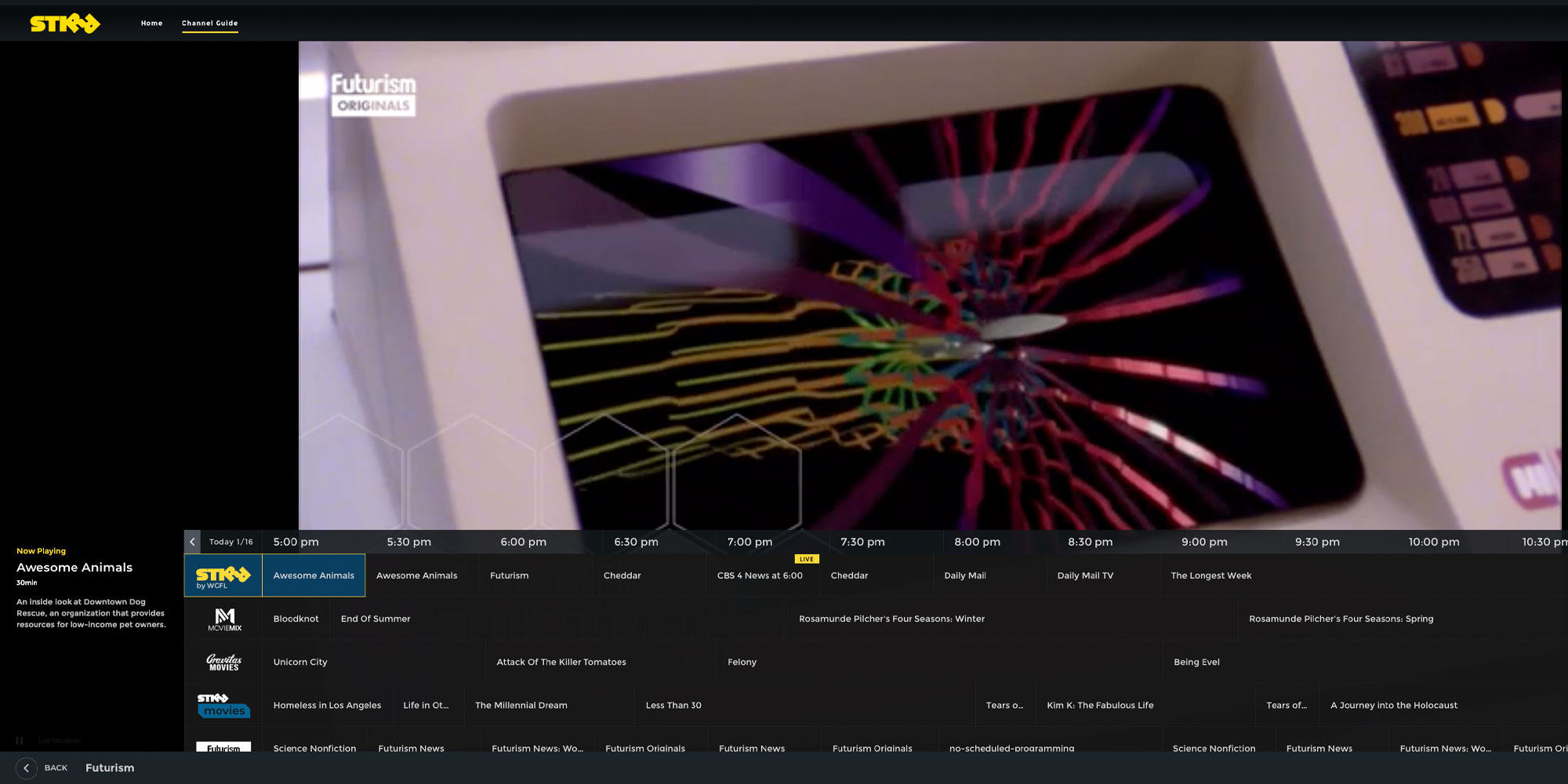1568x784 pixels.
Task: Click the LIVE badge above CBS 4 News
Action: point(807,559)
